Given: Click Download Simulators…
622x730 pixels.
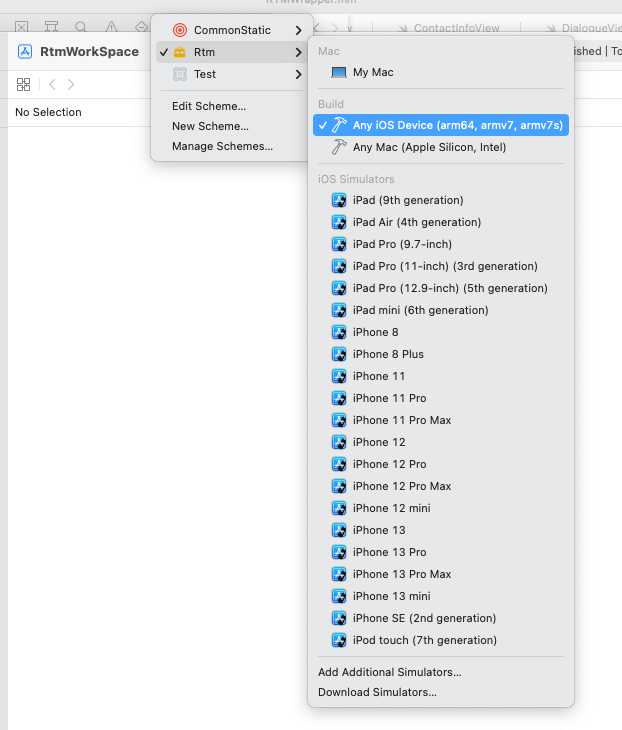Looking at the screenshot, I should 378,692.
